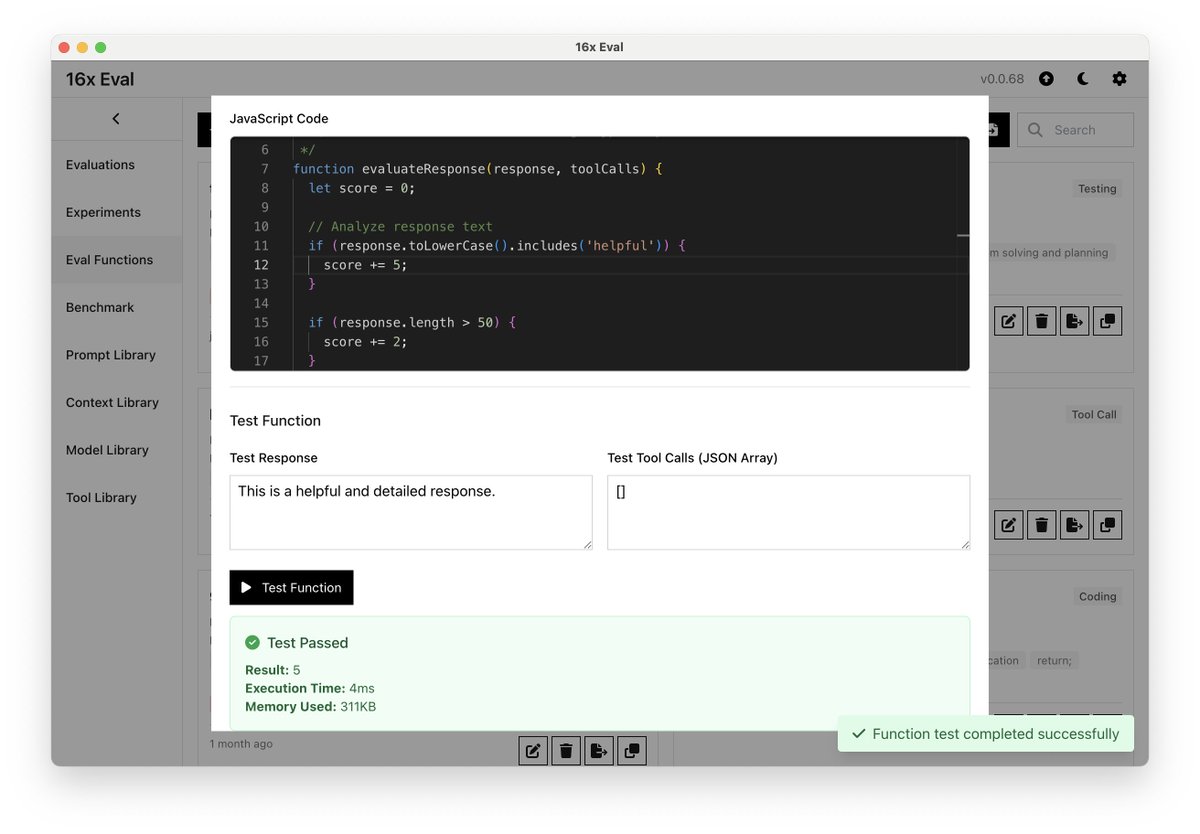
Task: Click the 1 month ago timestamp
Action: (x=241, y=744)
